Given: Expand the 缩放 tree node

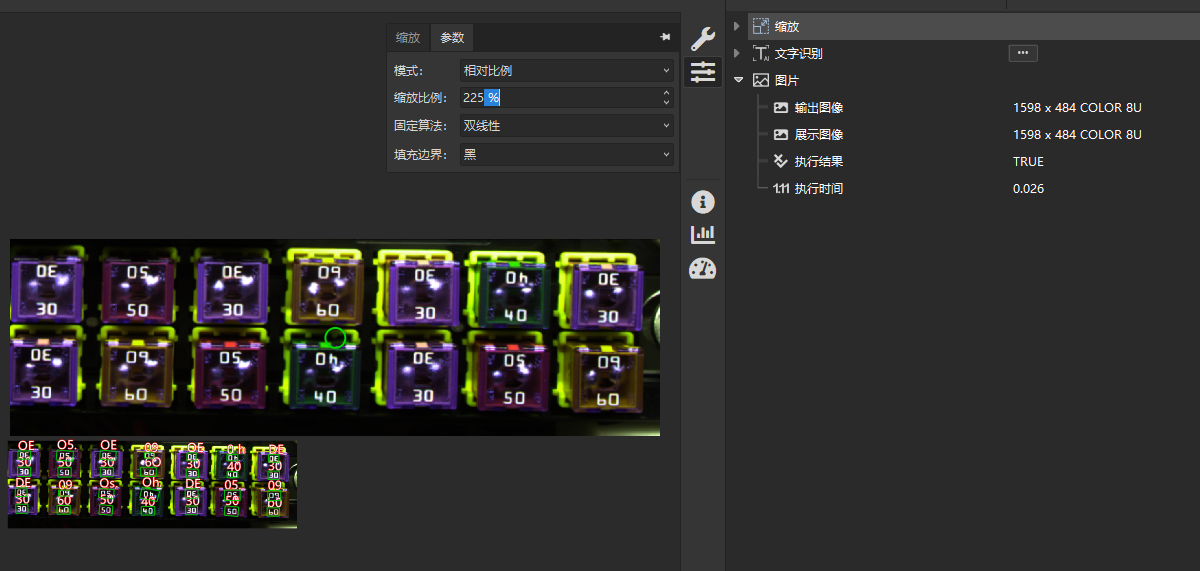Looking at the screenshot, I should pyautogui.click(x=737, y=26).
